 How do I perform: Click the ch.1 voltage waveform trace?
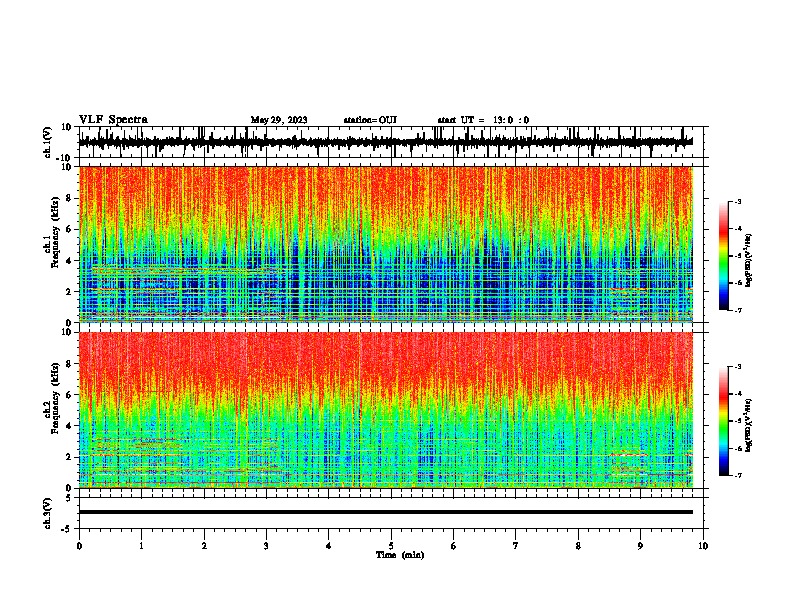pyautogui.click(x=386, y=142)
